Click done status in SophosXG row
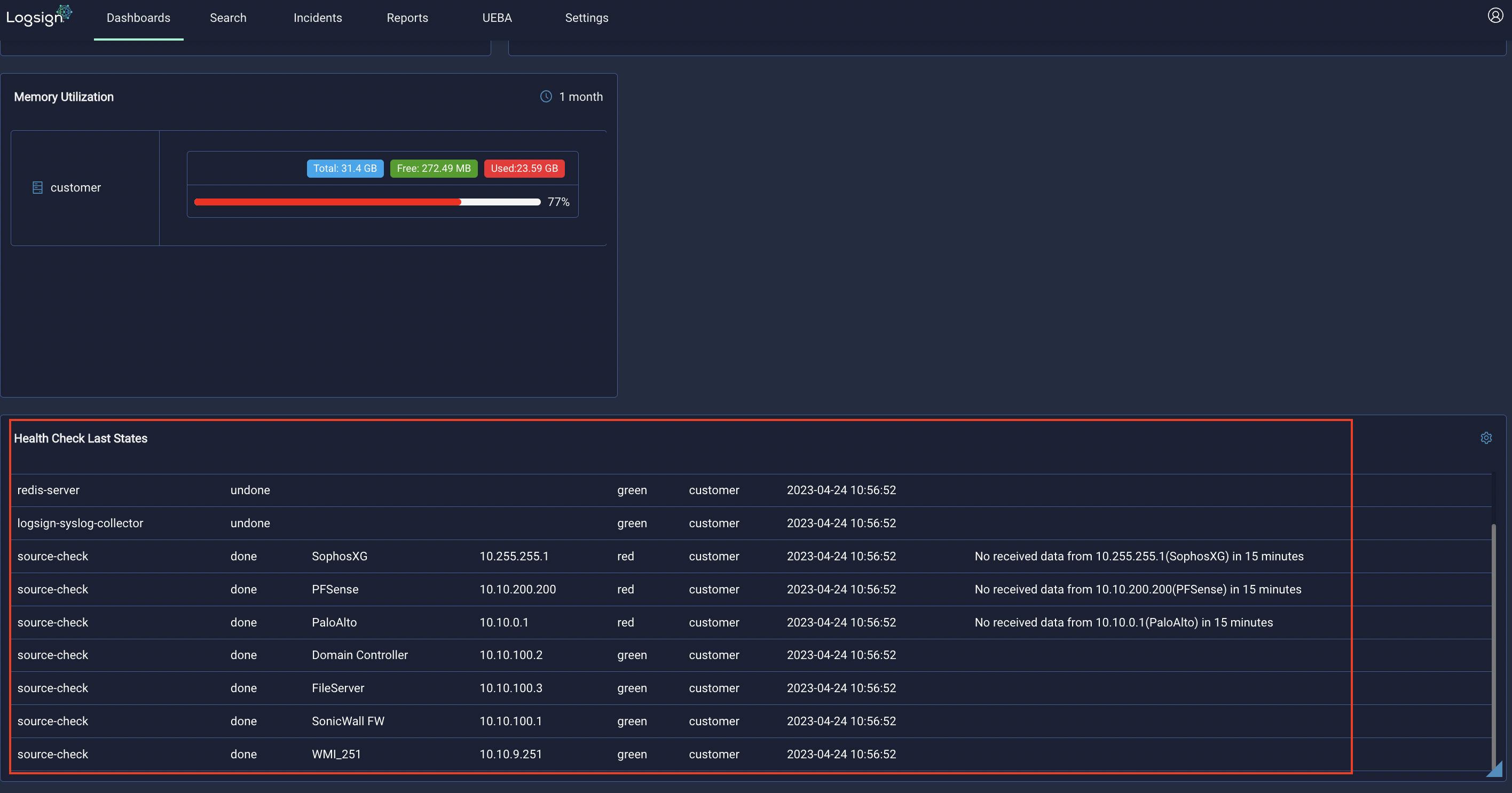The image size is (1512, 793). pyautogui.click(x=243, y=556)
